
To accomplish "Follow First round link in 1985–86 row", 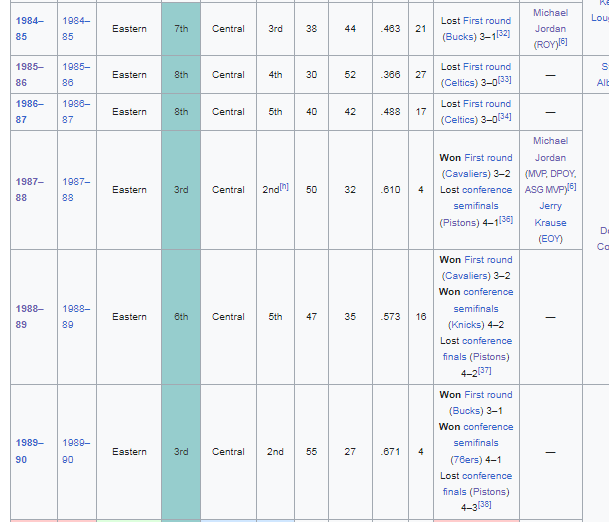I will [x=487, y=67].
